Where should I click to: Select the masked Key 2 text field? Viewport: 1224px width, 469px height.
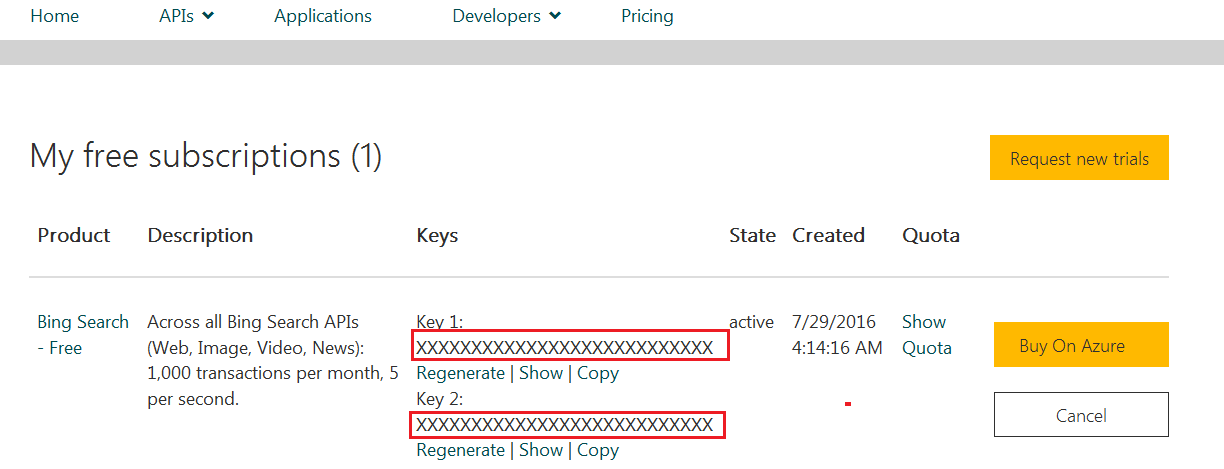568,425
